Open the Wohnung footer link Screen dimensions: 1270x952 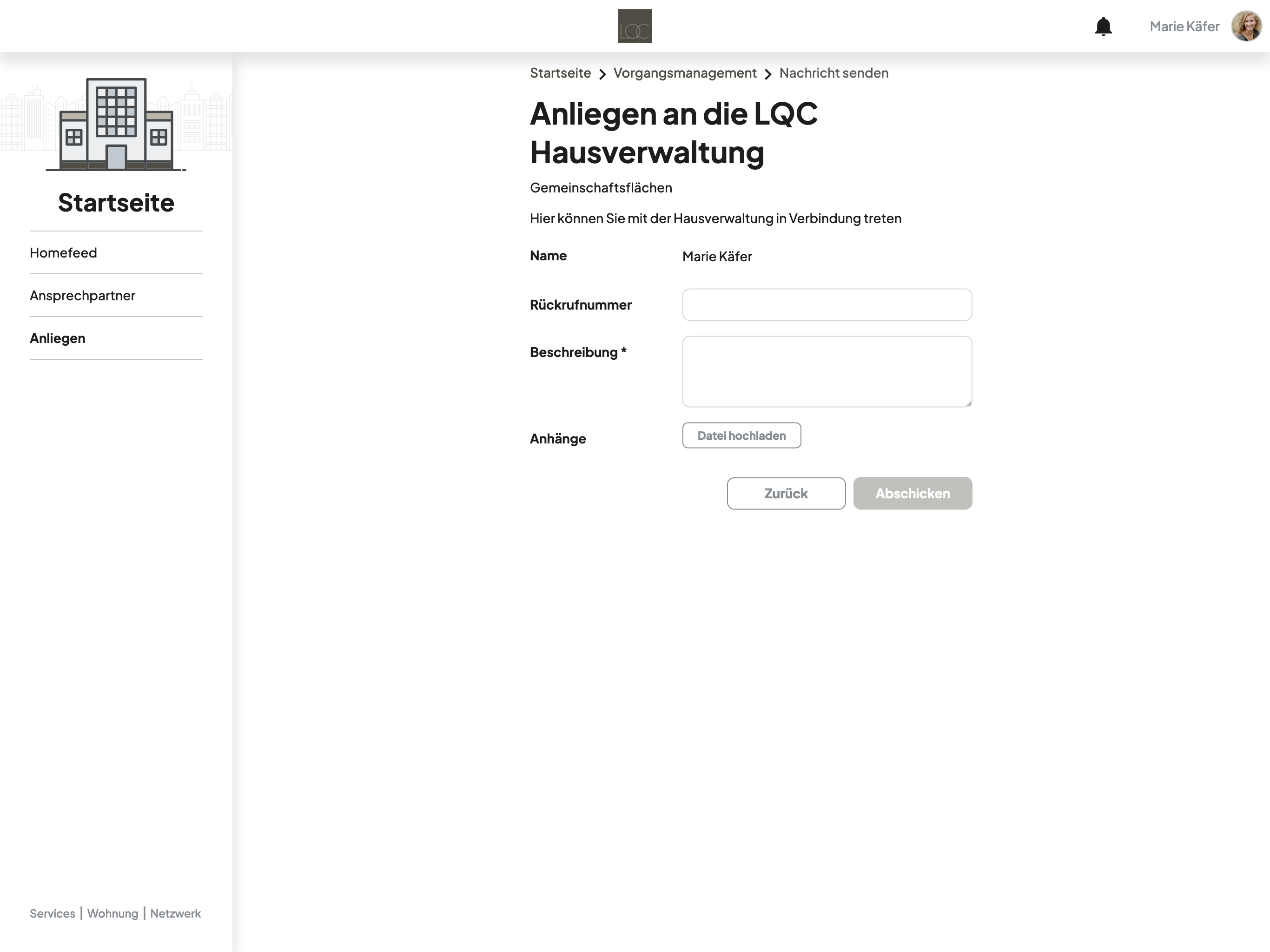tap(112, 913)
